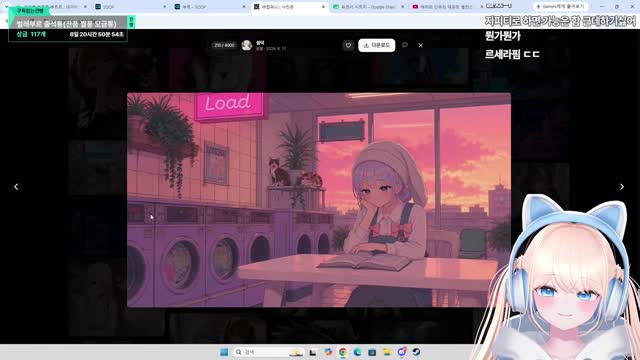Open the uploader's profile avatar
Image resolution: width=640 pixels, height=360 pixels.
247,45
